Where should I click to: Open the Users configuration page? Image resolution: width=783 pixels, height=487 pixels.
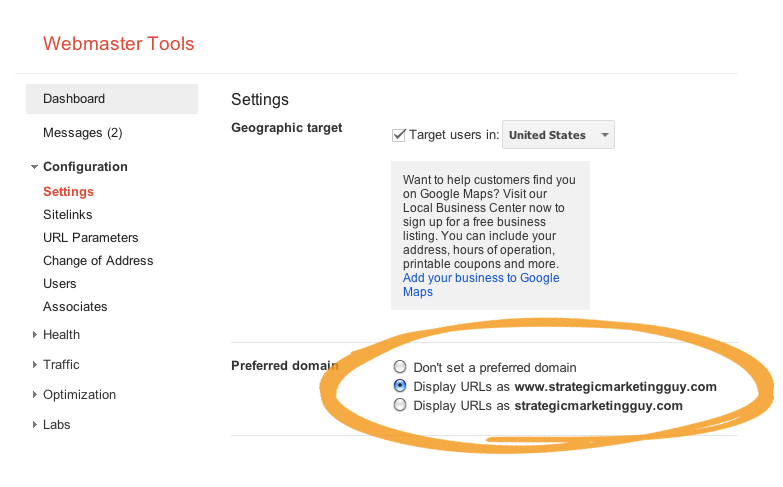point(59,284)
